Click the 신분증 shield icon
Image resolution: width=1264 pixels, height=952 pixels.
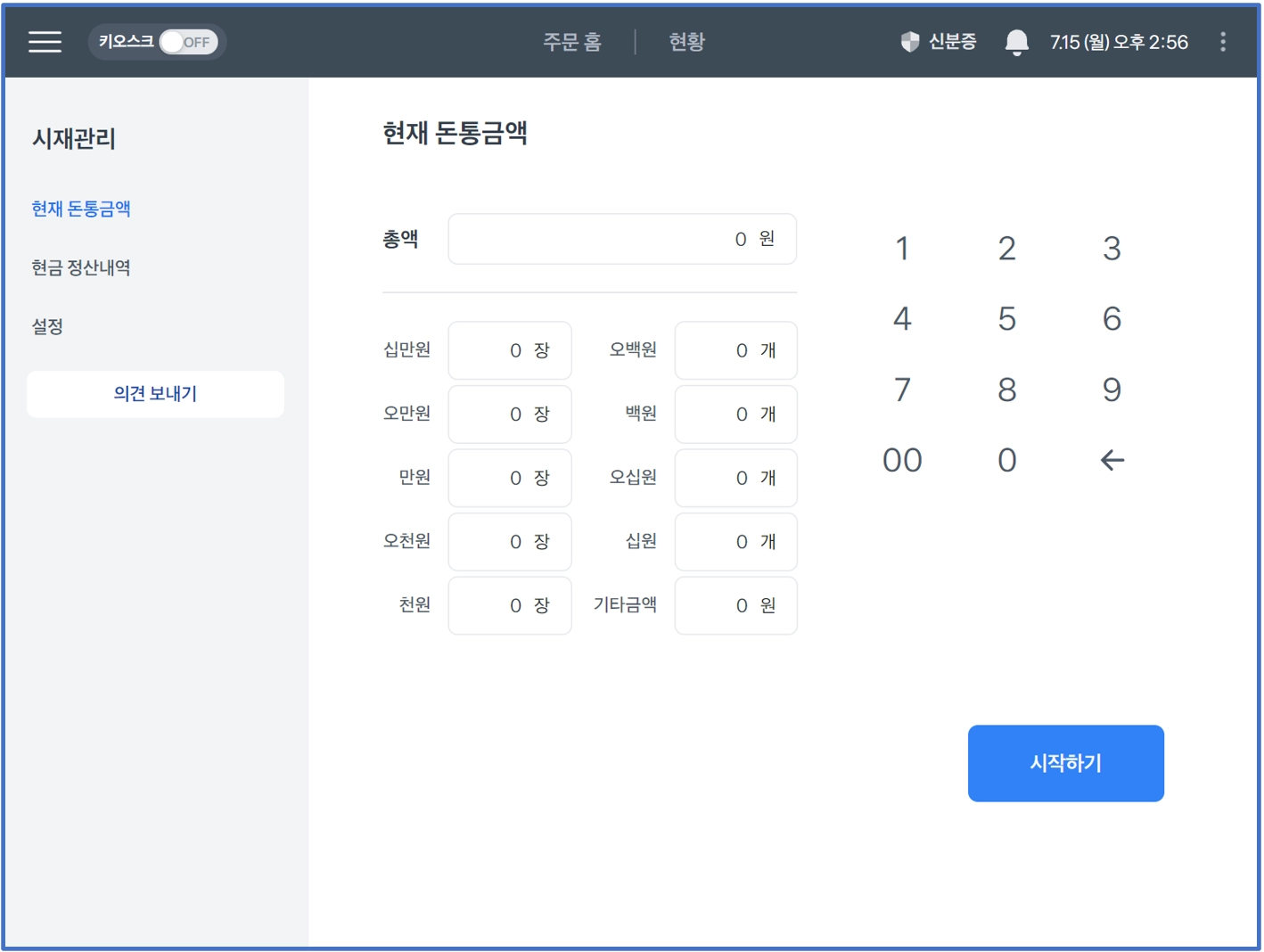[x=909, y=42]
